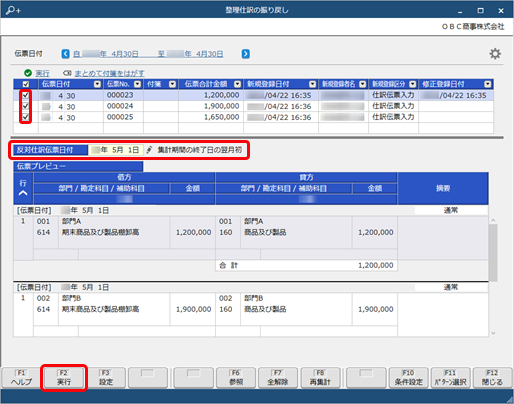Viewport: 514px width, 404px height.
Task: Click the F10 条件設定 function button
Action: (408, 378)
